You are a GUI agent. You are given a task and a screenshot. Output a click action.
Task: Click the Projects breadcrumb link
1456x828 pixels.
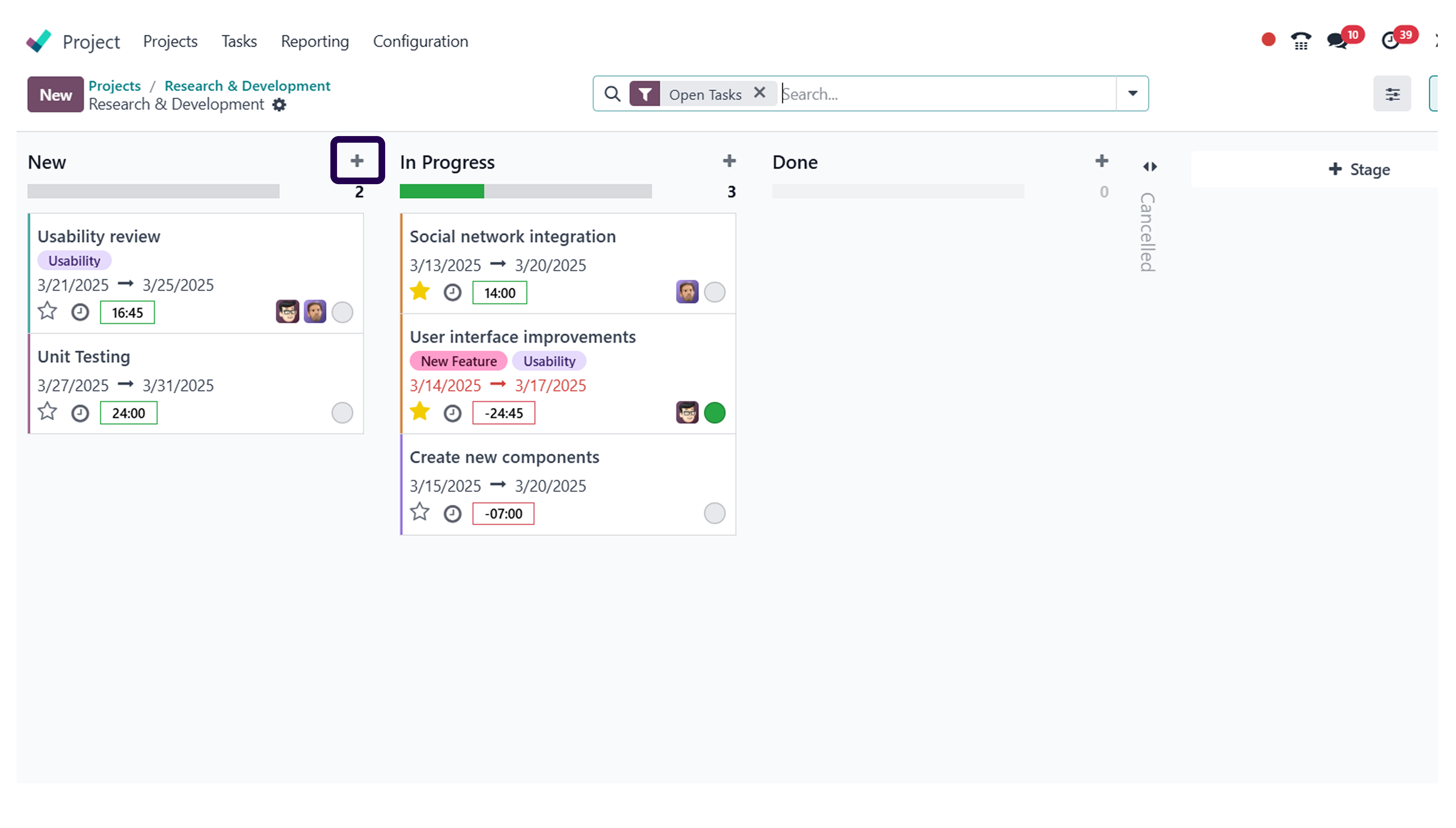click(x=115, y=85)
